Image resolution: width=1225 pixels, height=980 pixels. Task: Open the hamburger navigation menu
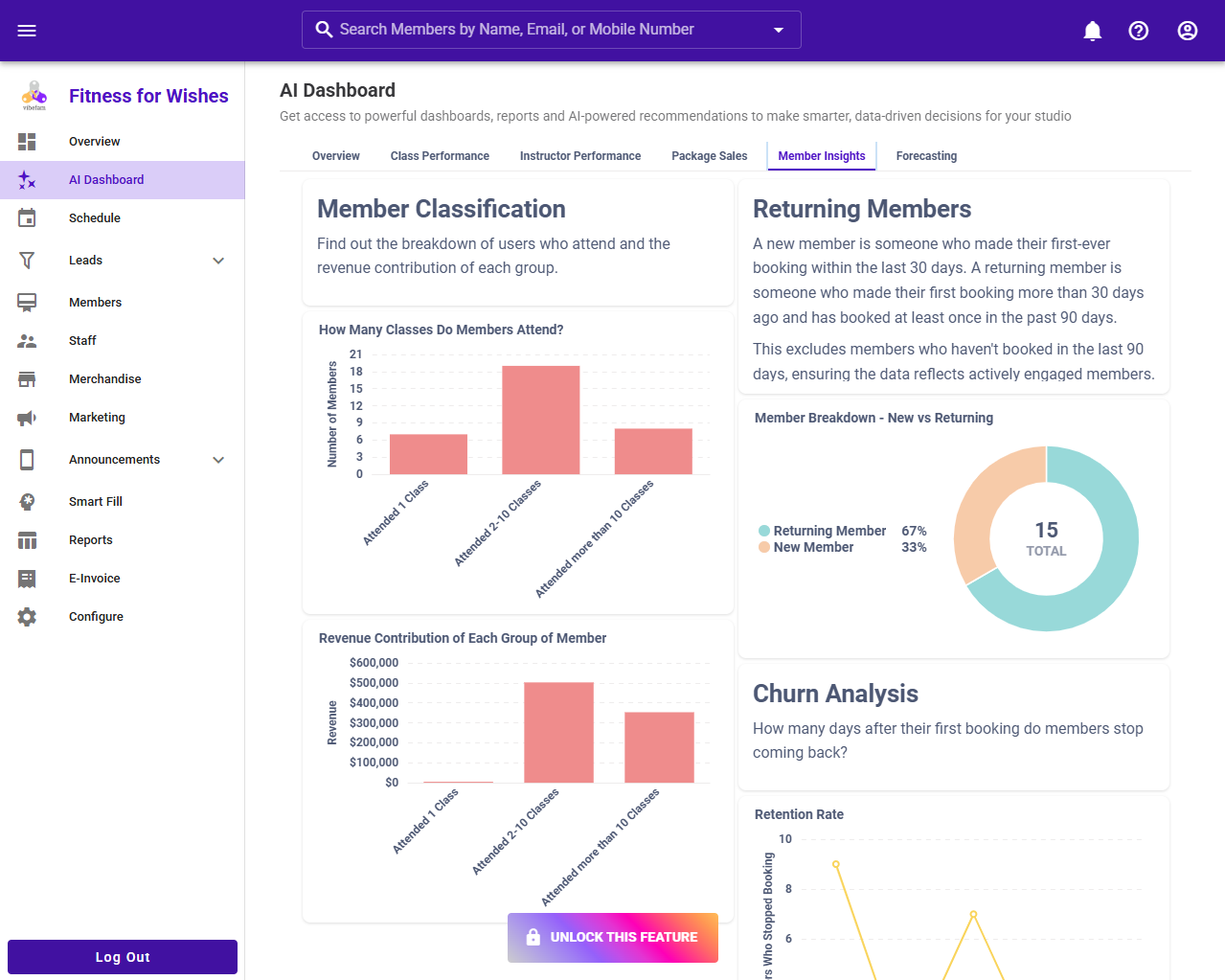tap(27, 31)
